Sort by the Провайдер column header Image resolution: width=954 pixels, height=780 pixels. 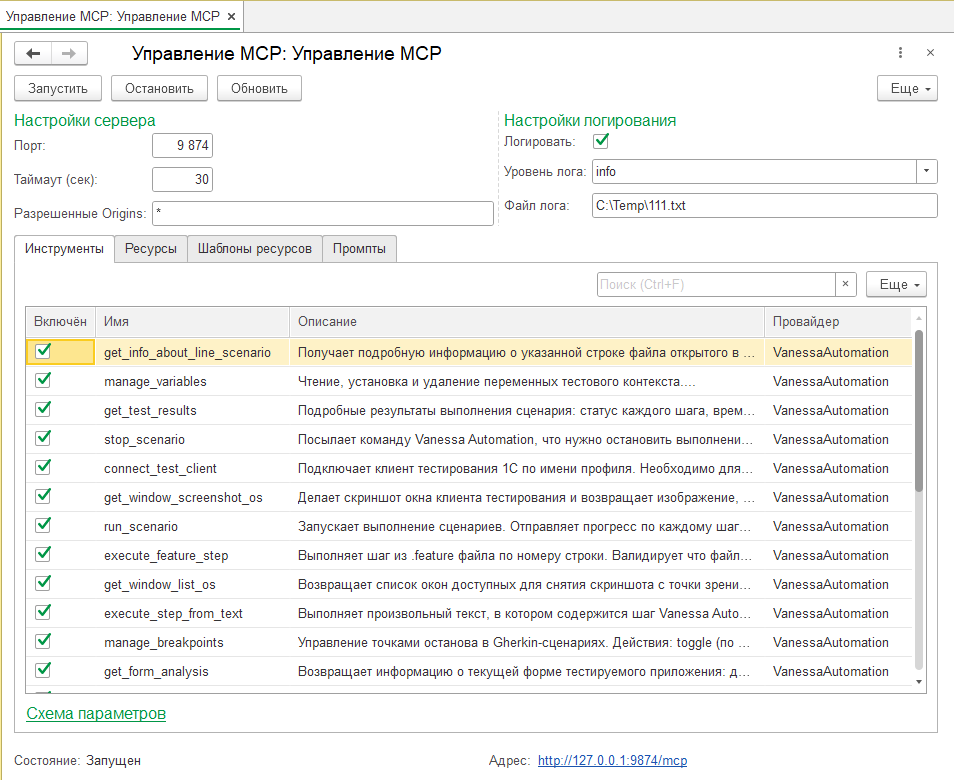(x=805, y=321)
